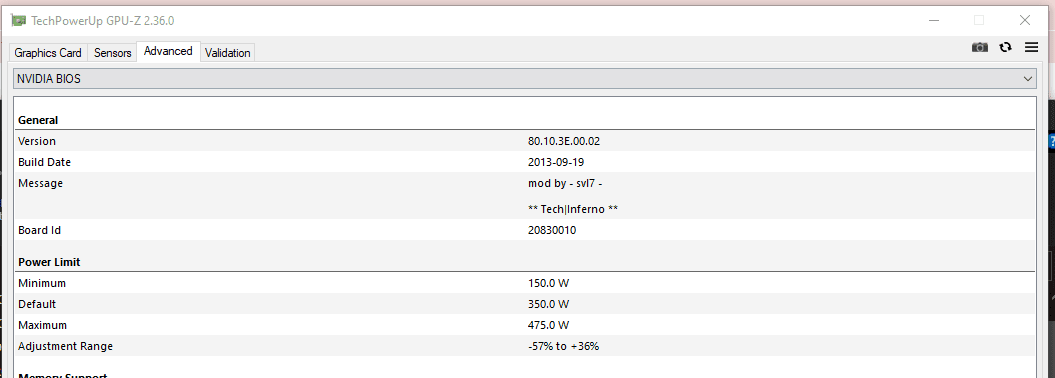
Task: Select the Advanced tab
Action: (168, 51)
